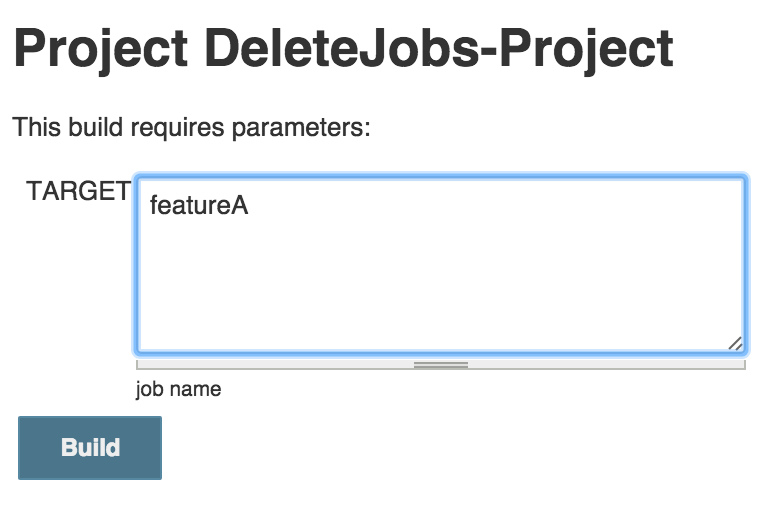Screen dimensions: 766x506
Task: Click the gray bar beneath the TARGET textarea
Action: (x=441, y=365)
